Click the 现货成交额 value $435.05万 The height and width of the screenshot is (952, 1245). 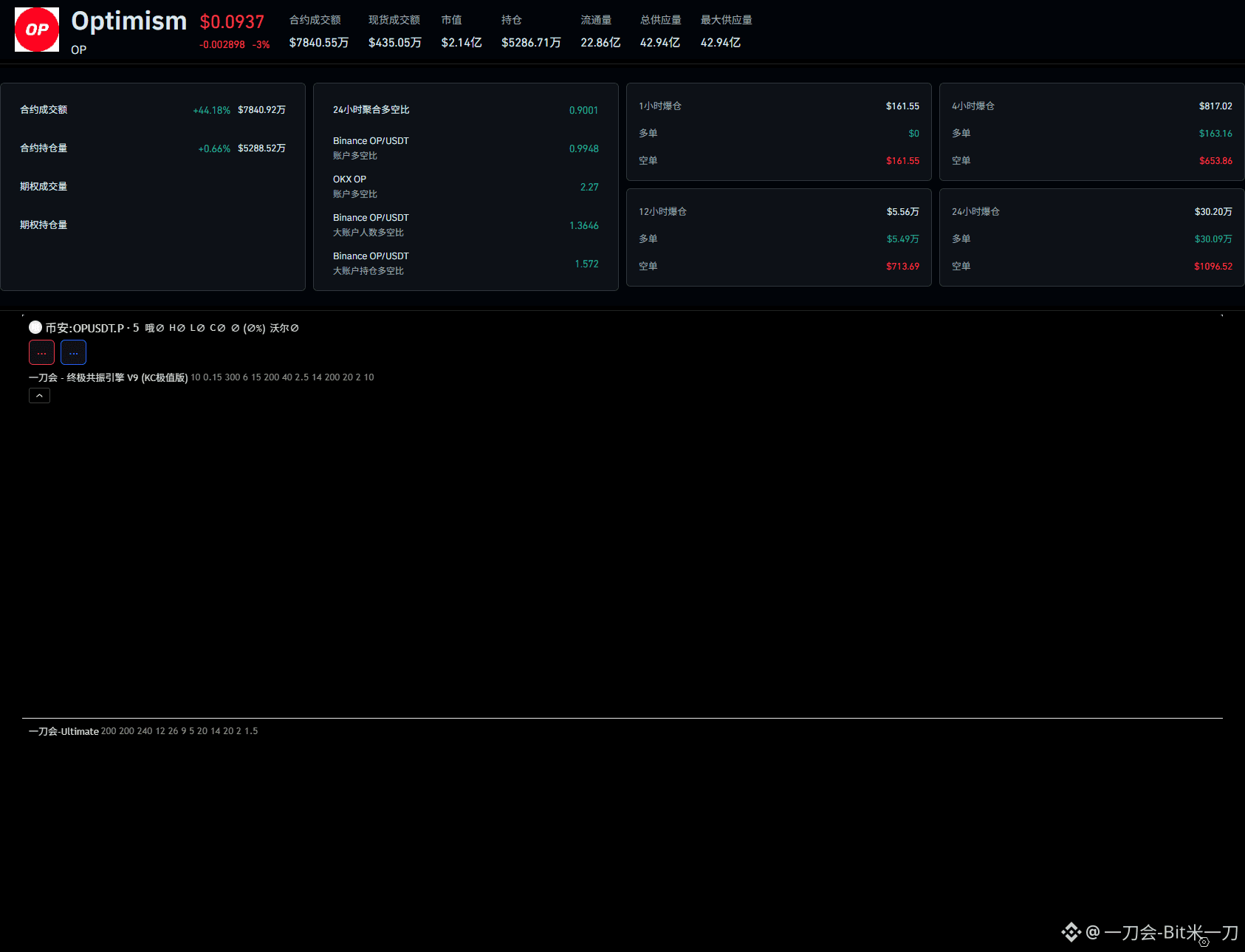point(395,43)
